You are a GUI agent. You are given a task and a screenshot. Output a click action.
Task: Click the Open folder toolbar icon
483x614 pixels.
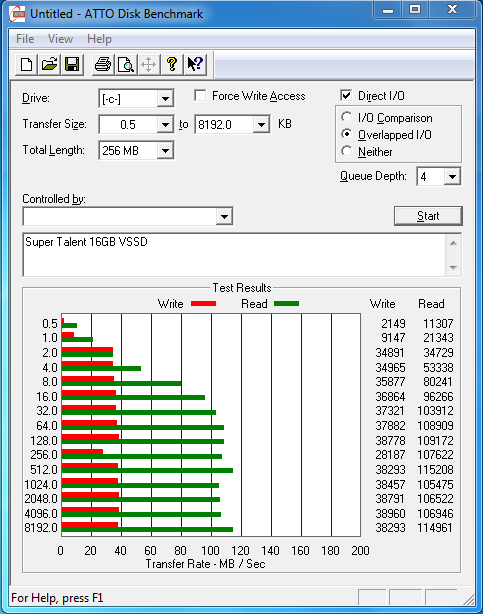click(49, 64)
